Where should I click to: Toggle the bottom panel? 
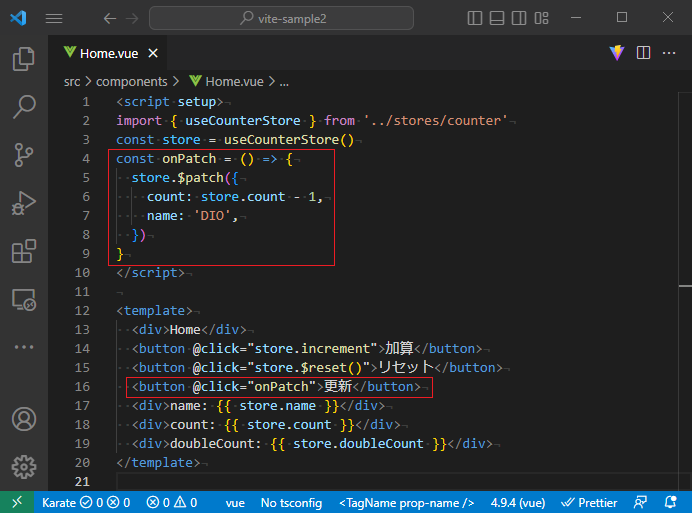[x=497, y=18]
